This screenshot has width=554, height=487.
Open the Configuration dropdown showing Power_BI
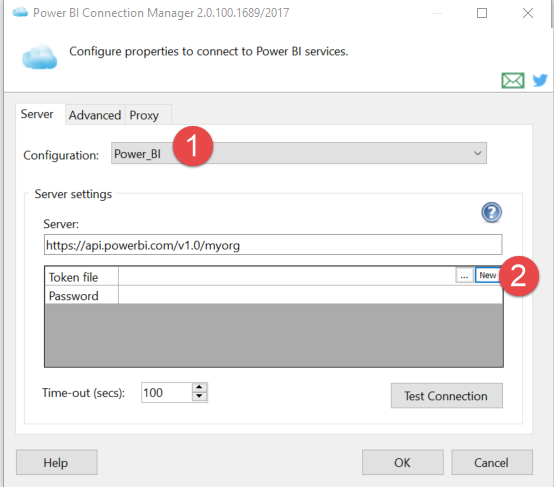tap(299, 153)
